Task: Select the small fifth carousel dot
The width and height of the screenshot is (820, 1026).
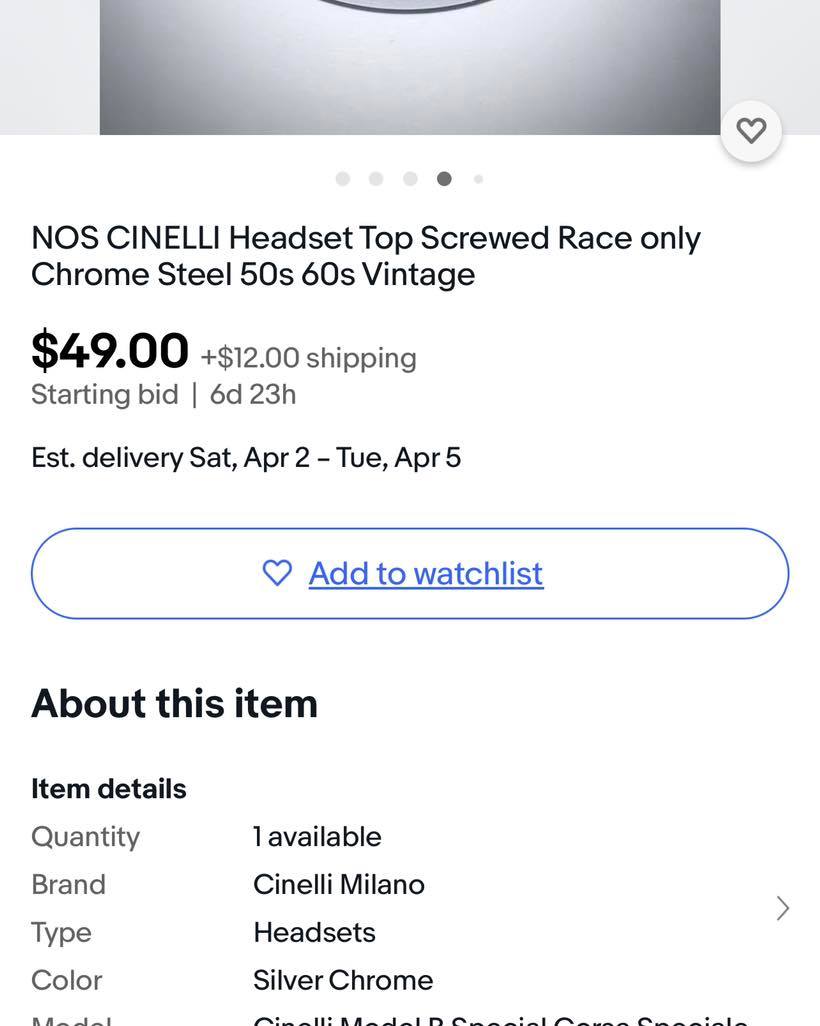Action: [x=478, y=179]
